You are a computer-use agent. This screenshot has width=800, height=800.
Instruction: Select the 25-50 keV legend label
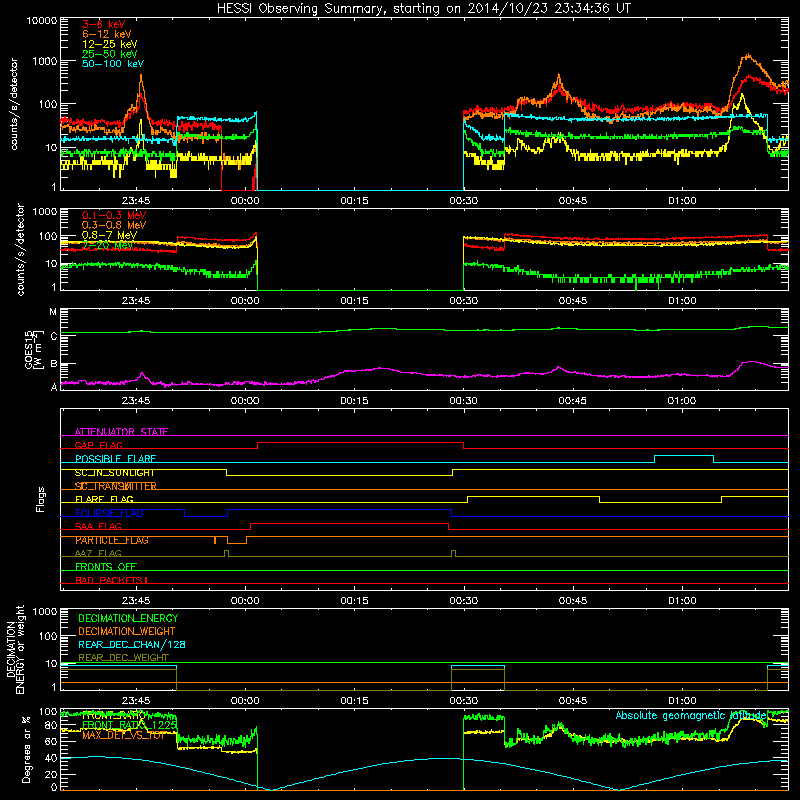pyautogui.click(x=110, y=54)
